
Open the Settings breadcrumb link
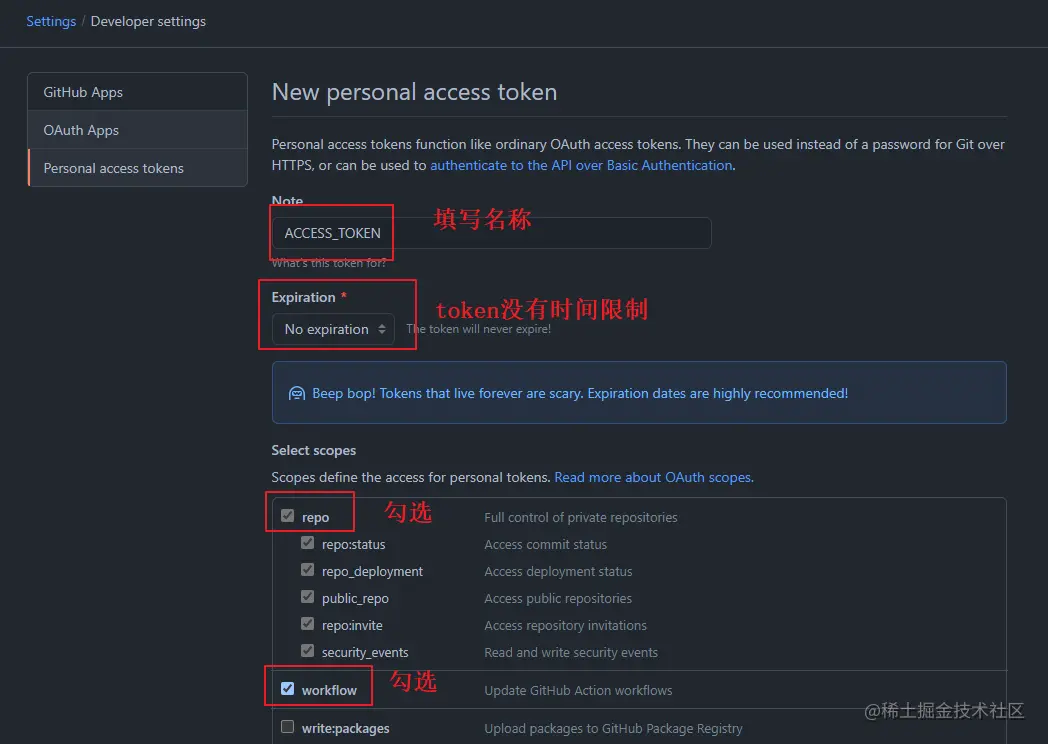point(51,21)
